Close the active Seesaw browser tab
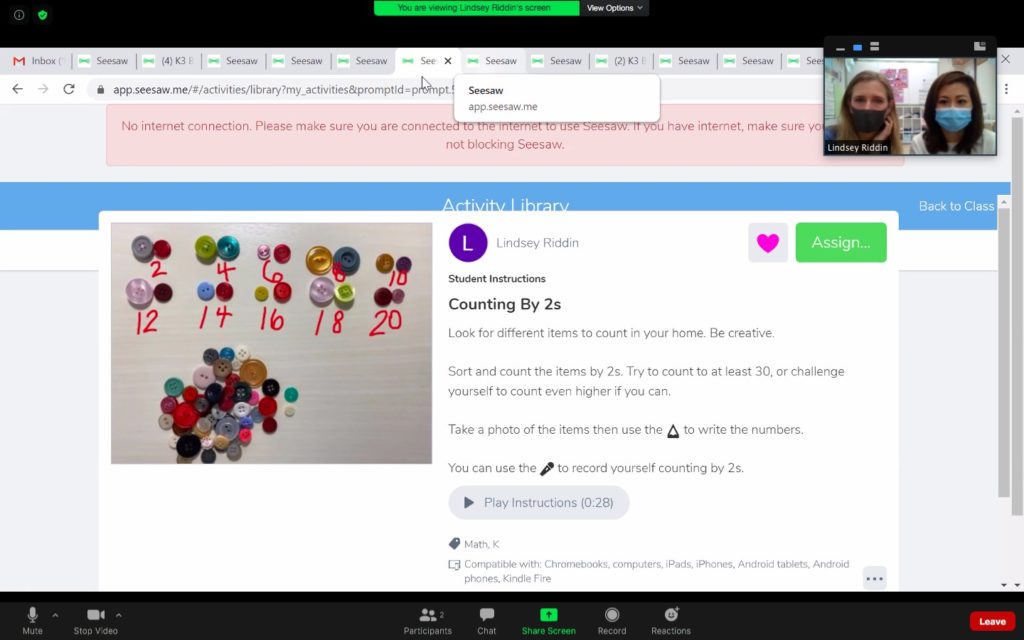Viewport: 1024px width, 640px height. tap(448, 61)
